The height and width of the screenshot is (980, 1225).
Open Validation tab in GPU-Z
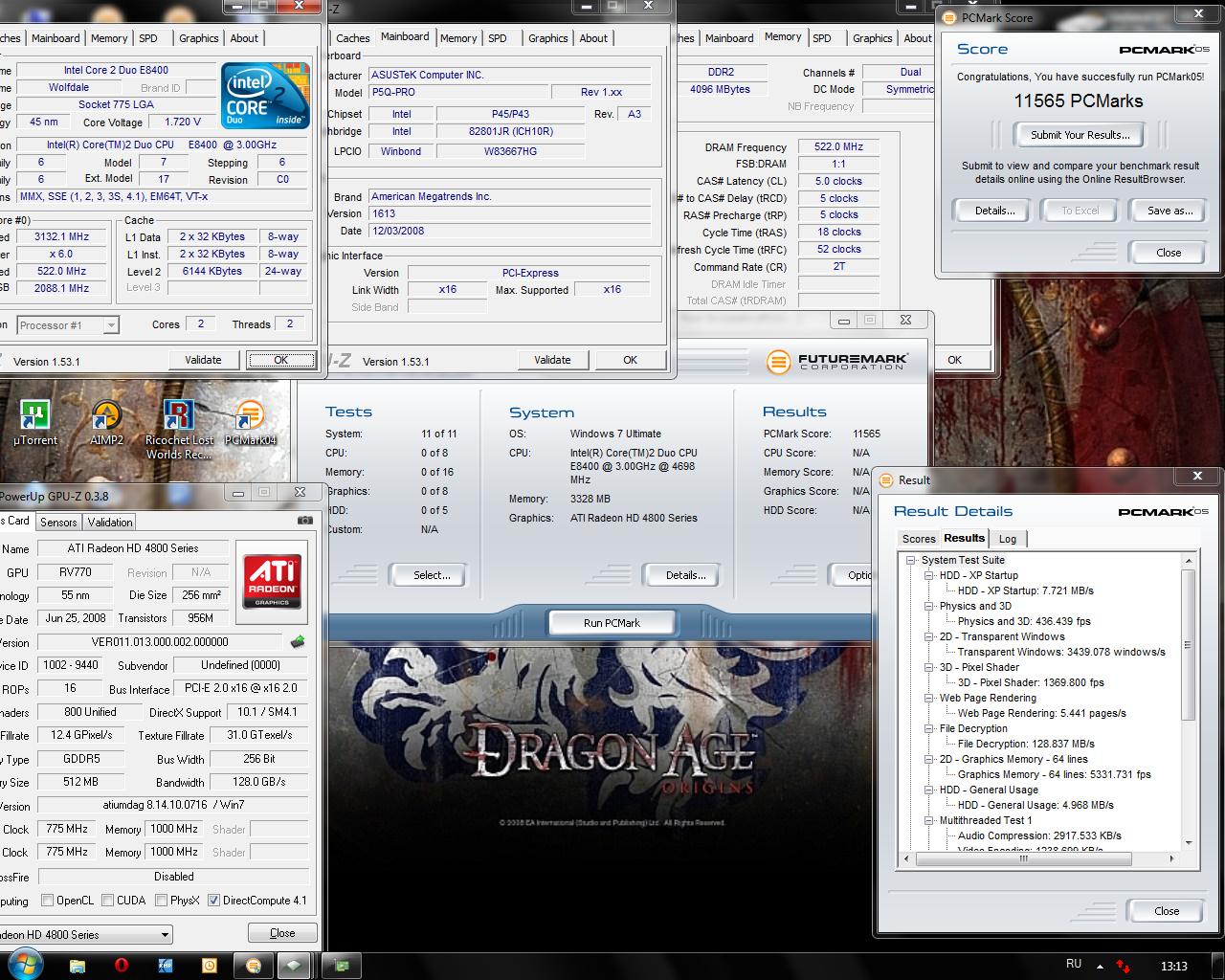[x=110, y=523]
